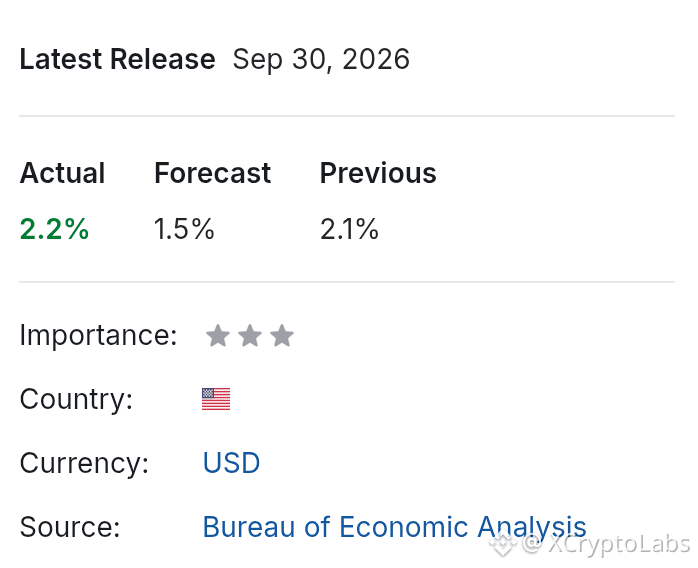Open the USD currency link
Viewport: 698px width, 568px height.
point(231,463)
